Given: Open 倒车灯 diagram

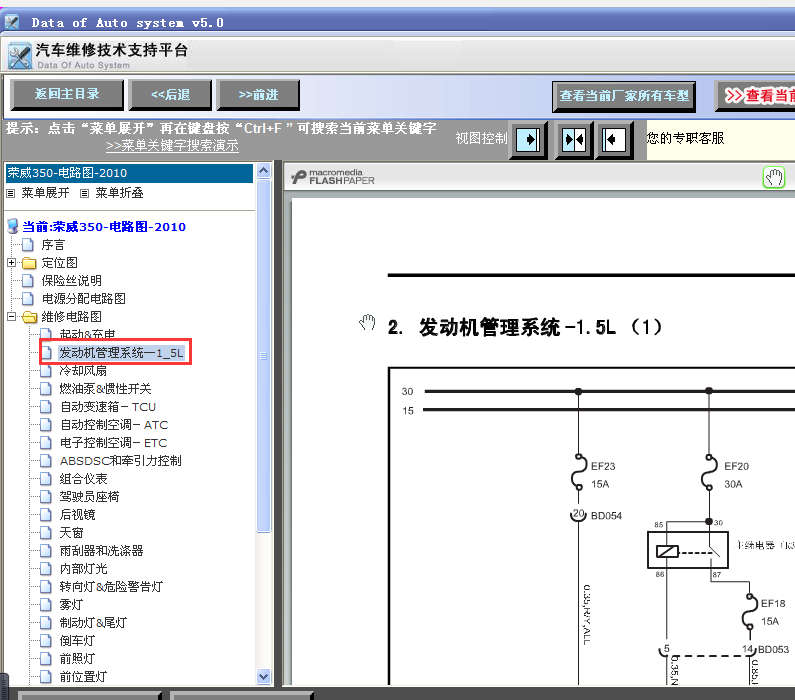Looking at the screenshot, I should tap(77, 641).
